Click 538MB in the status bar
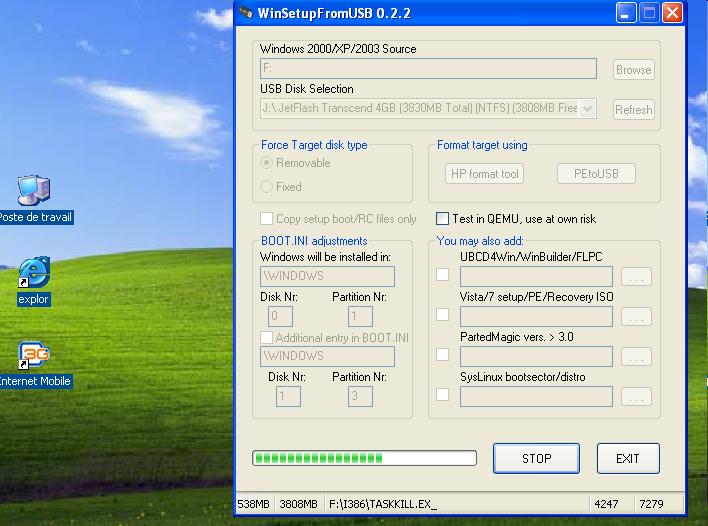This screenshot has width=708, height=526. [254, 504]
